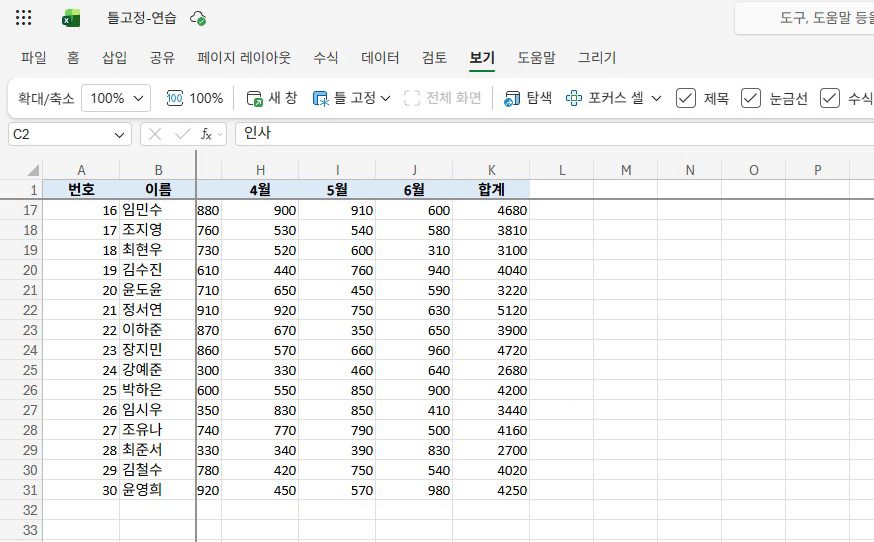Screen dimensions: 874x542
Task: Expand the 틀 고정 dropdown arrow
Action: pos(385,99)
